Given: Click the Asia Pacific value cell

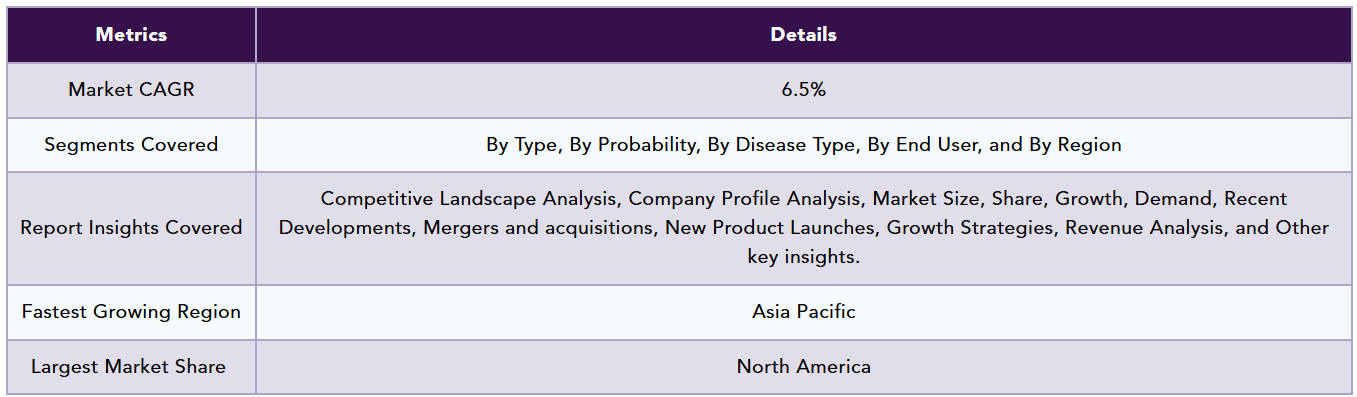Looking at the screenshot, I should 804,312.
